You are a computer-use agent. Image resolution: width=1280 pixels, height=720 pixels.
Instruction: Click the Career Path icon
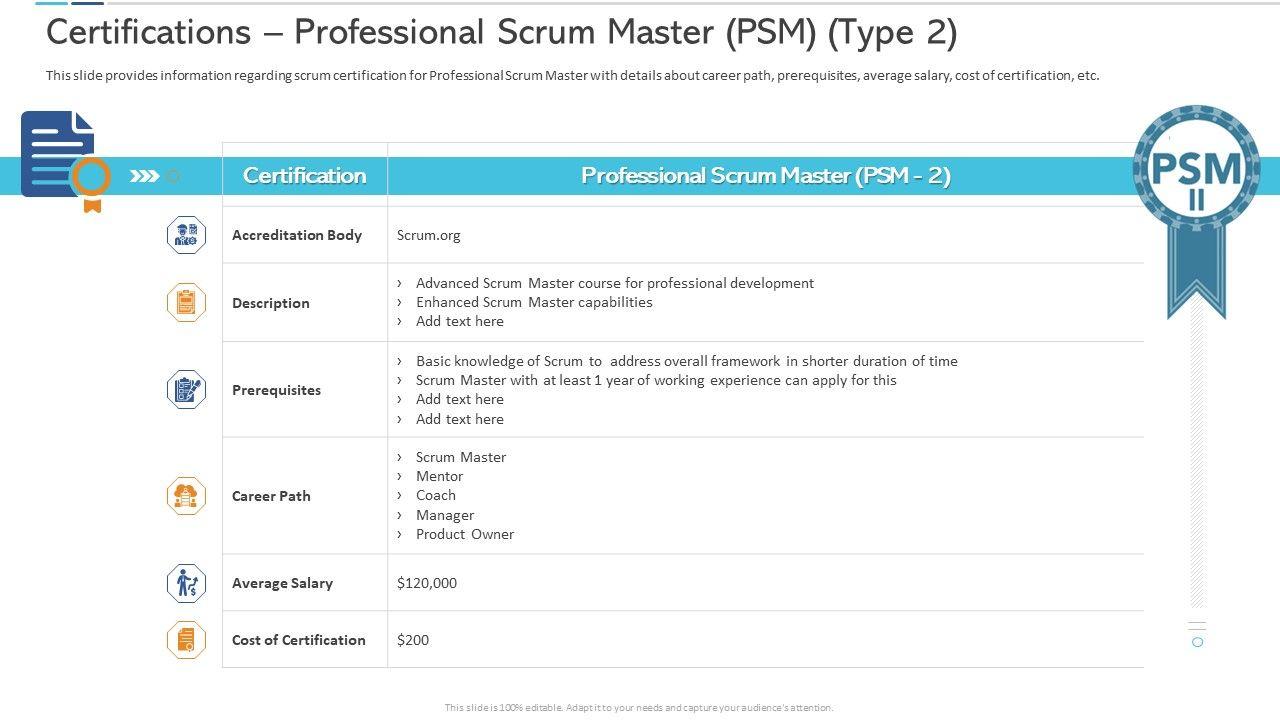186,496
